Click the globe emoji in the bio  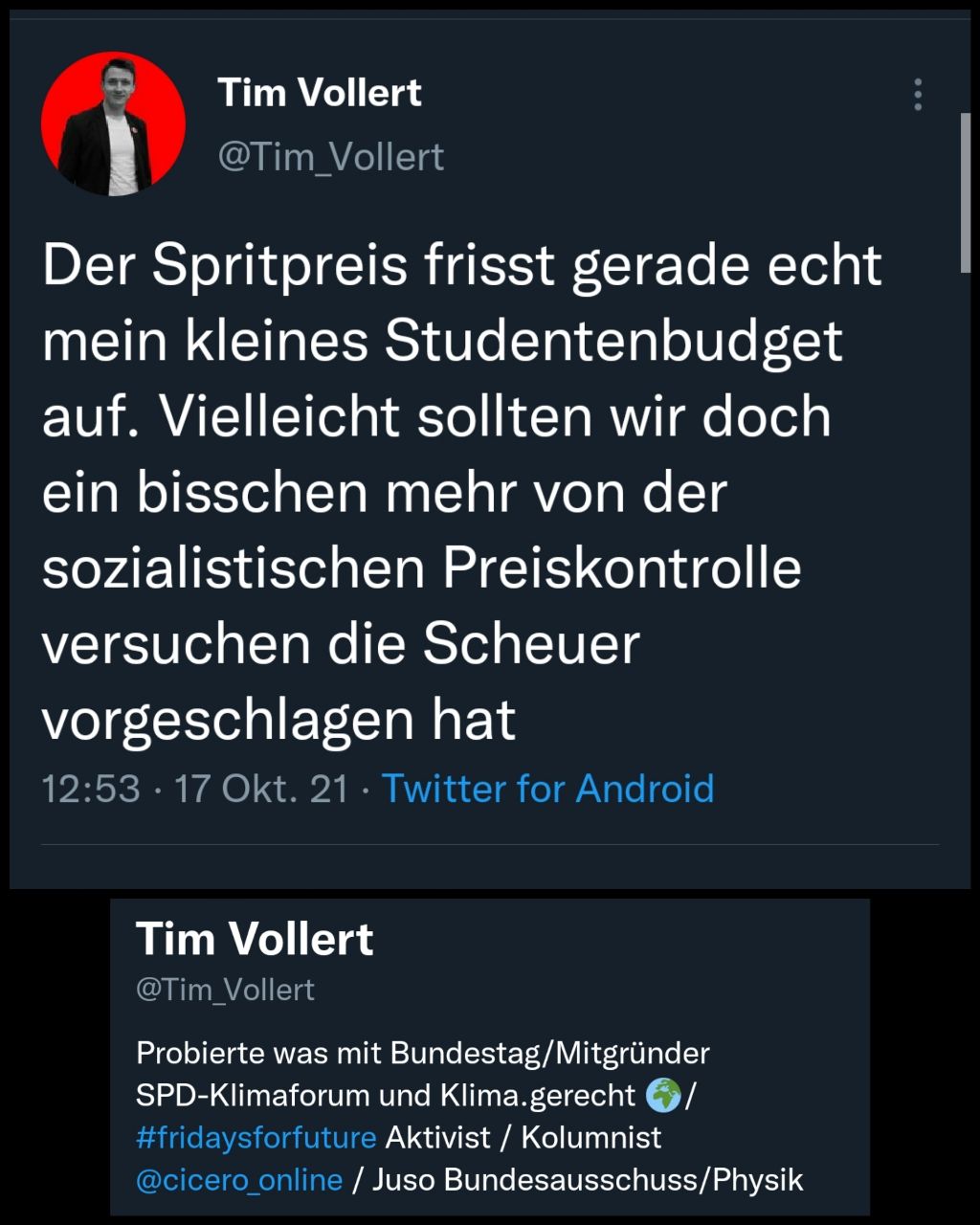[663, 1095]
